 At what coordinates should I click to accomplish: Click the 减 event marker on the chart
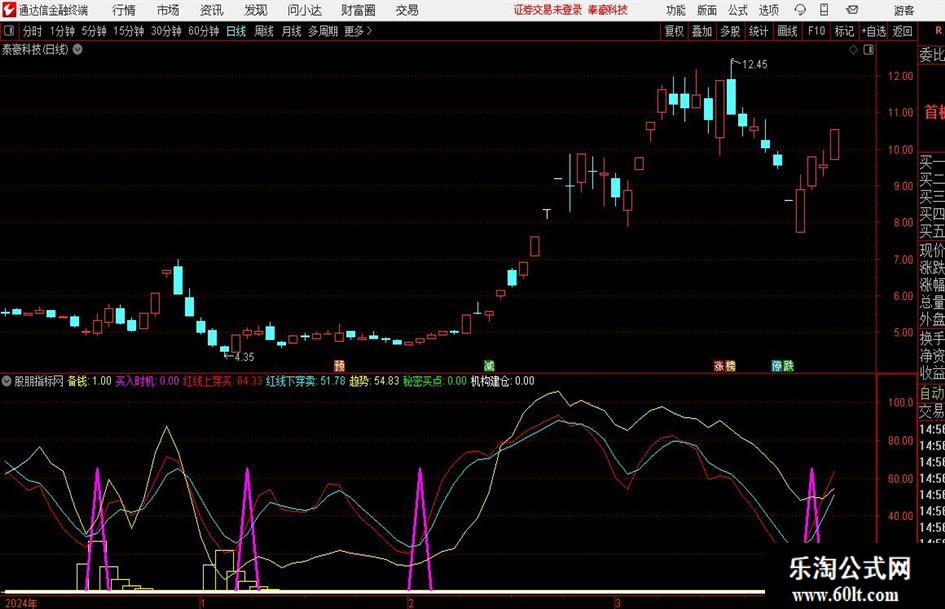coord(489,365)
